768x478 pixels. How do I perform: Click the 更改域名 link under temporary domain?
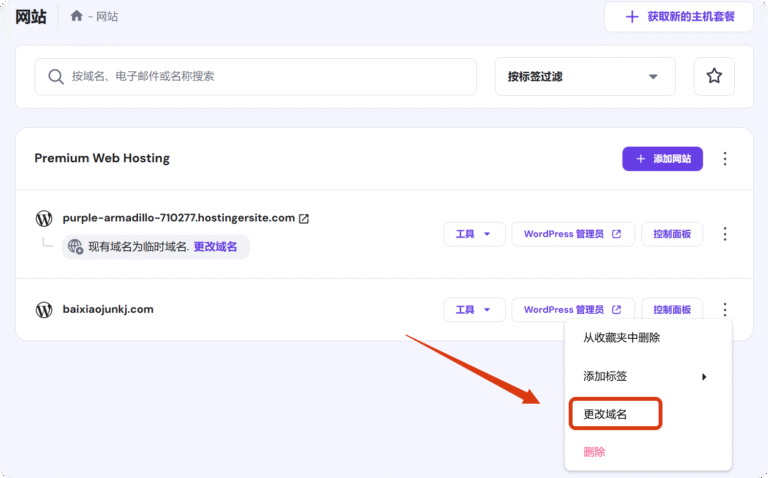215,247
